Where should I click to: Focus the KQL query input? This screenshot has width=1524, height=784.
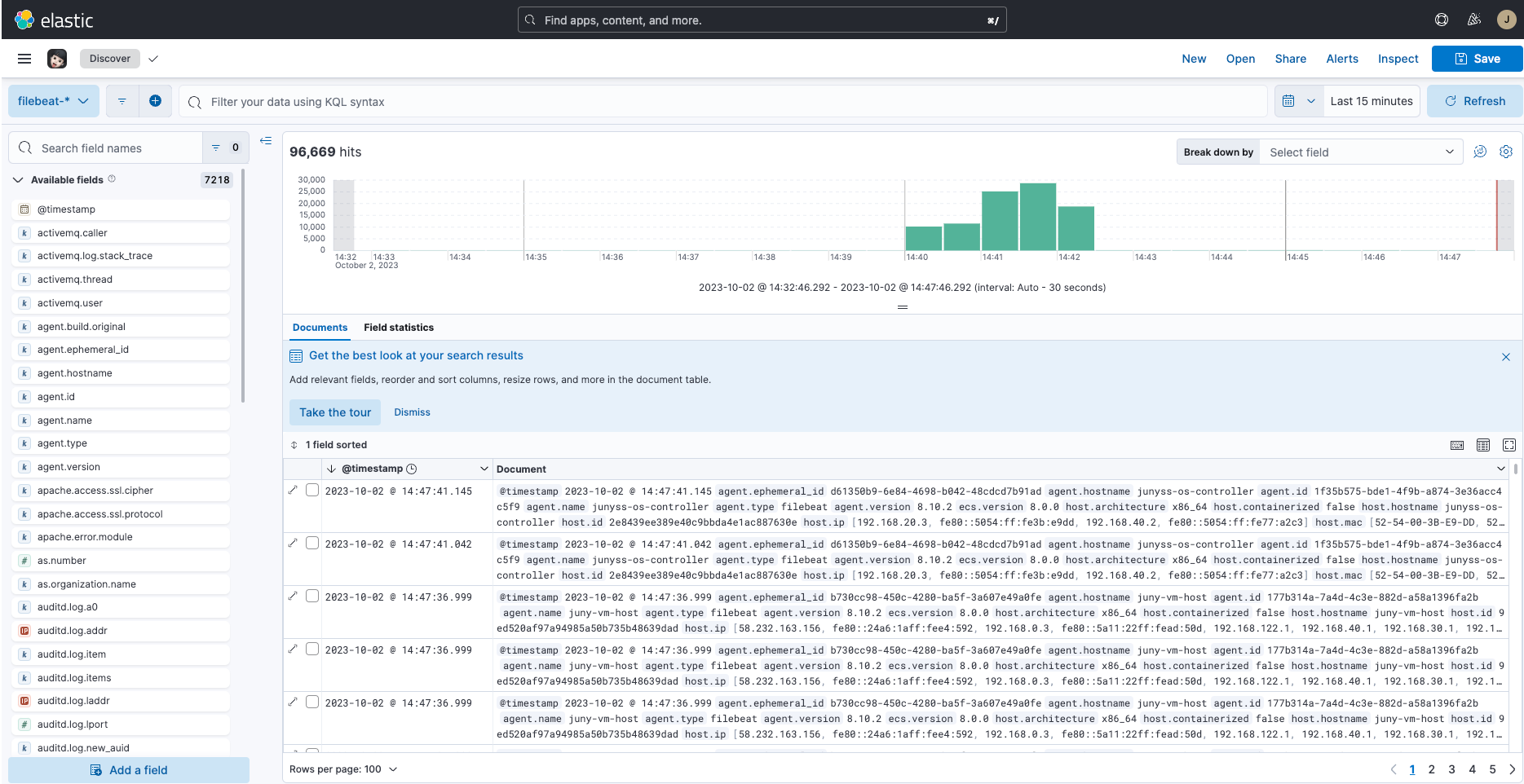[x=722, y=101]
